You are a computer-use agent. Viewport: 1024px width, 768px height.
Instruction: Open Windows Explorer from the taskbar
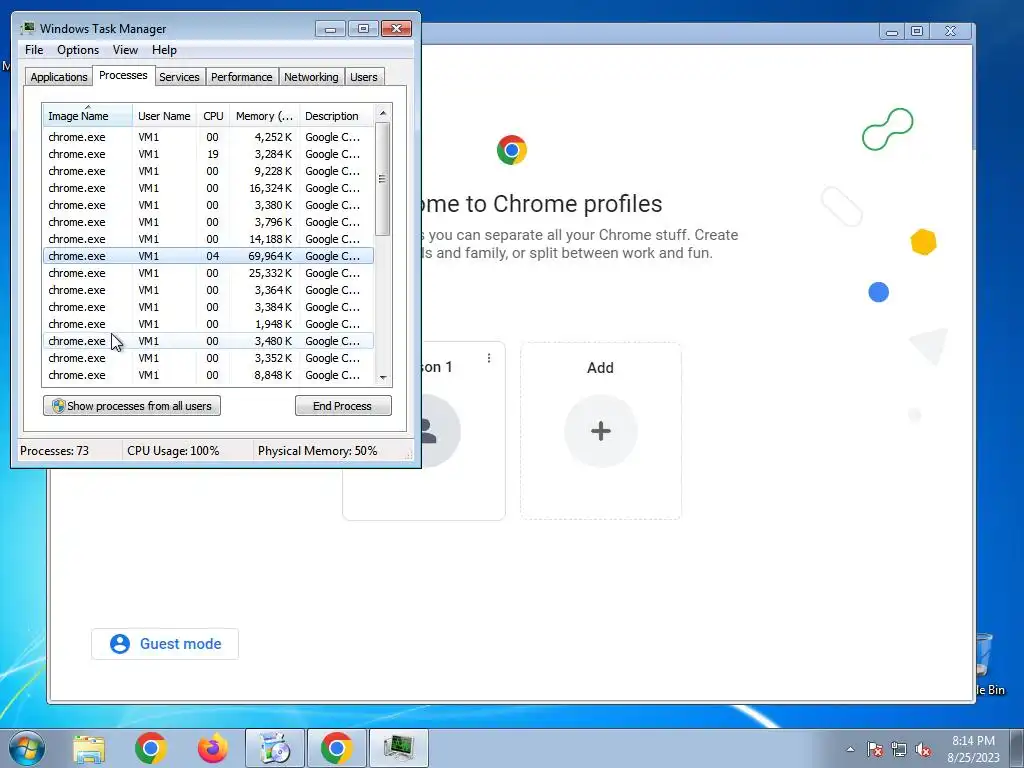point(89,748)
